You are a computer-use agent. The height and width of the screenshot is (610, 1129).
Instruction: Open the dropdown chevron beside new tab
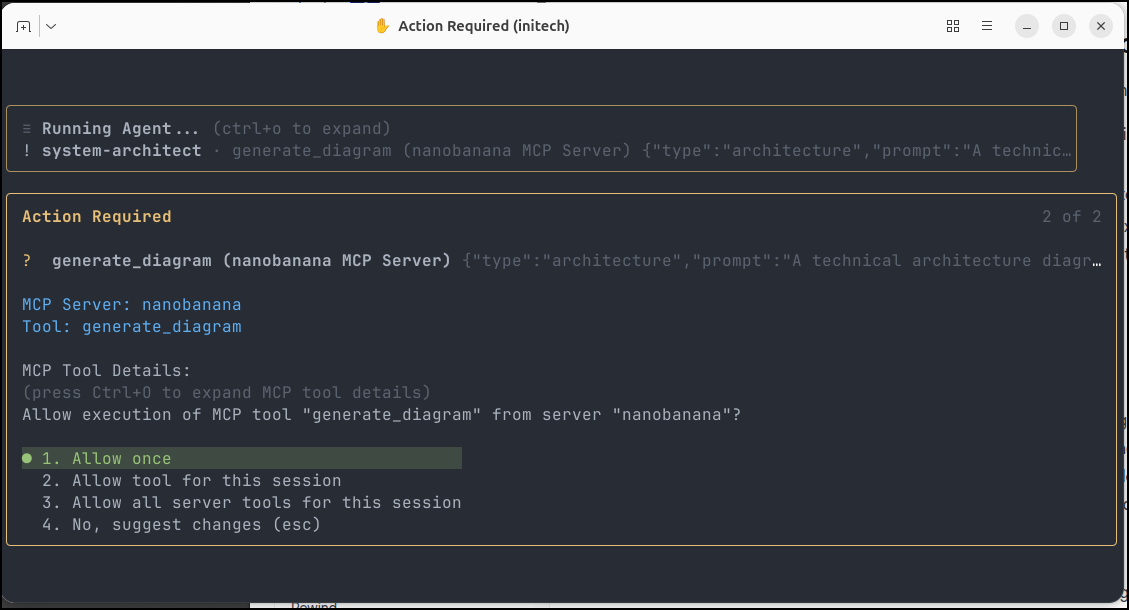coord(51,27)
